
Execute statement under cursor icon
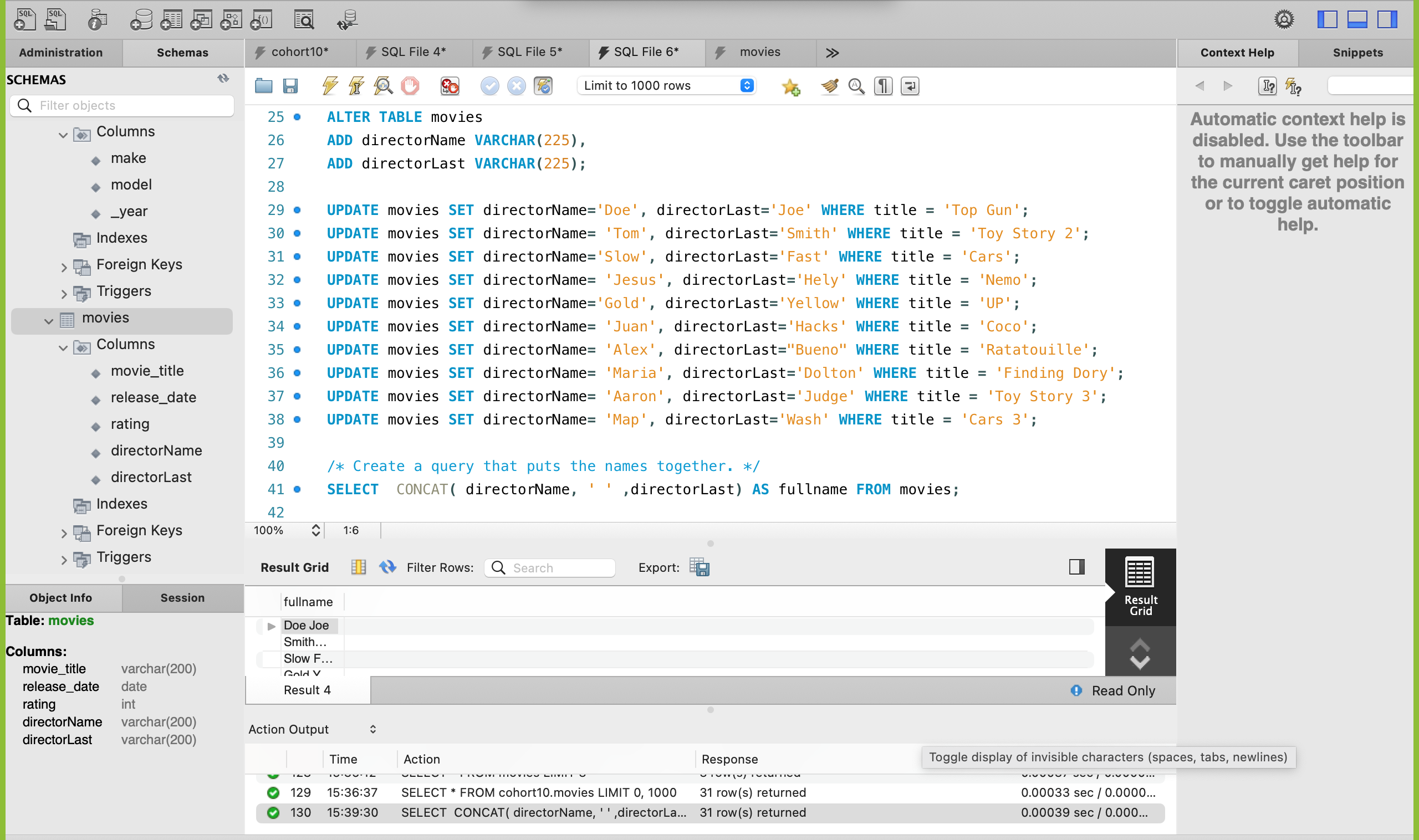click(x=356, y=86)
